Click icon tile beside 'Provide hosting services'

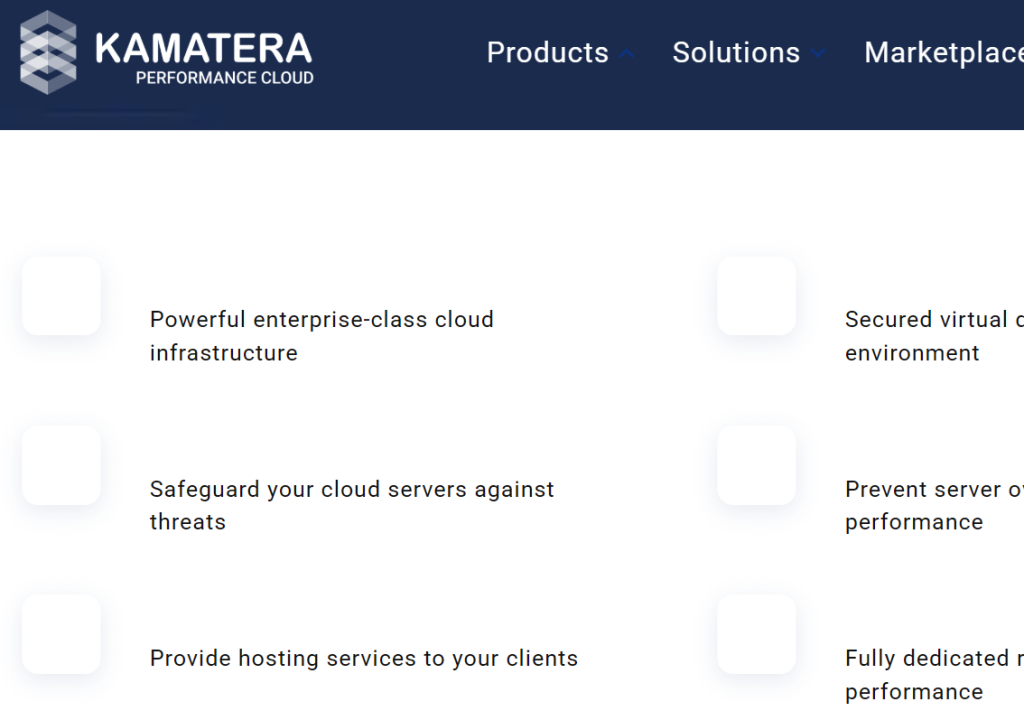pyautogui.click(x=61, y=634)
